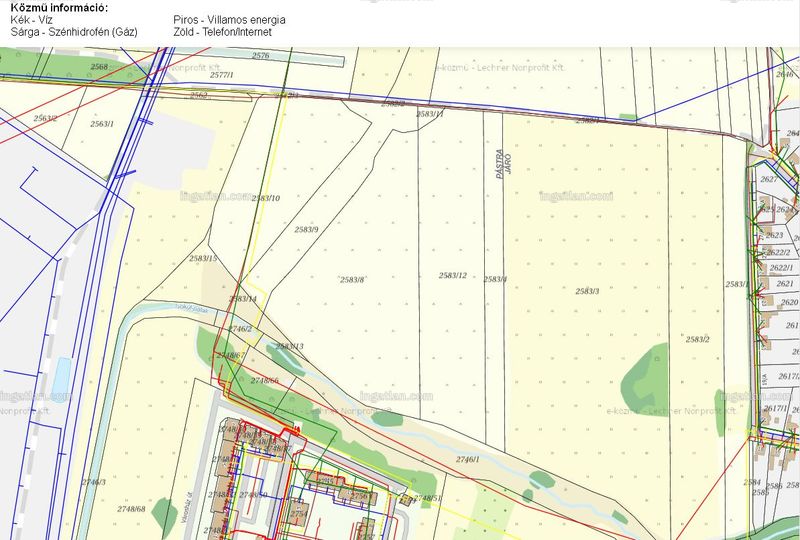Image resolution: width=800 pixels, height=540 pixels.
Task: Click parcel label 2748/67
Action: [231, 355]
